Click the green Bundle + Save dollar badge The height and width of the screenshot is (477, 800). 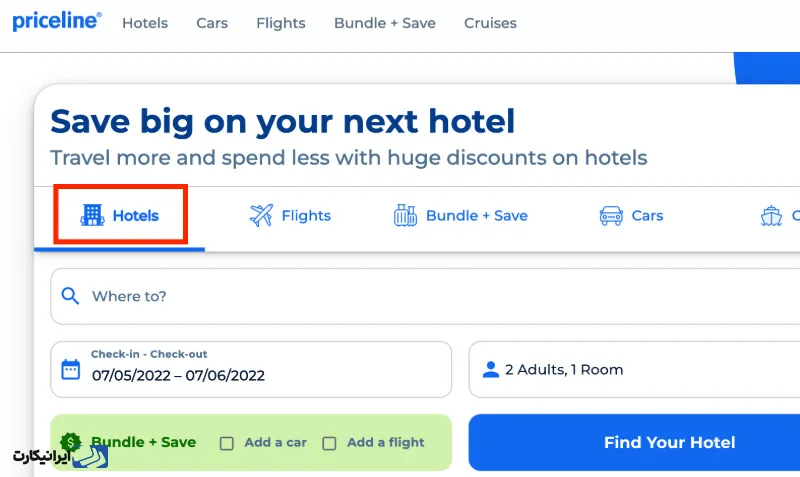[x=70, y=442]
